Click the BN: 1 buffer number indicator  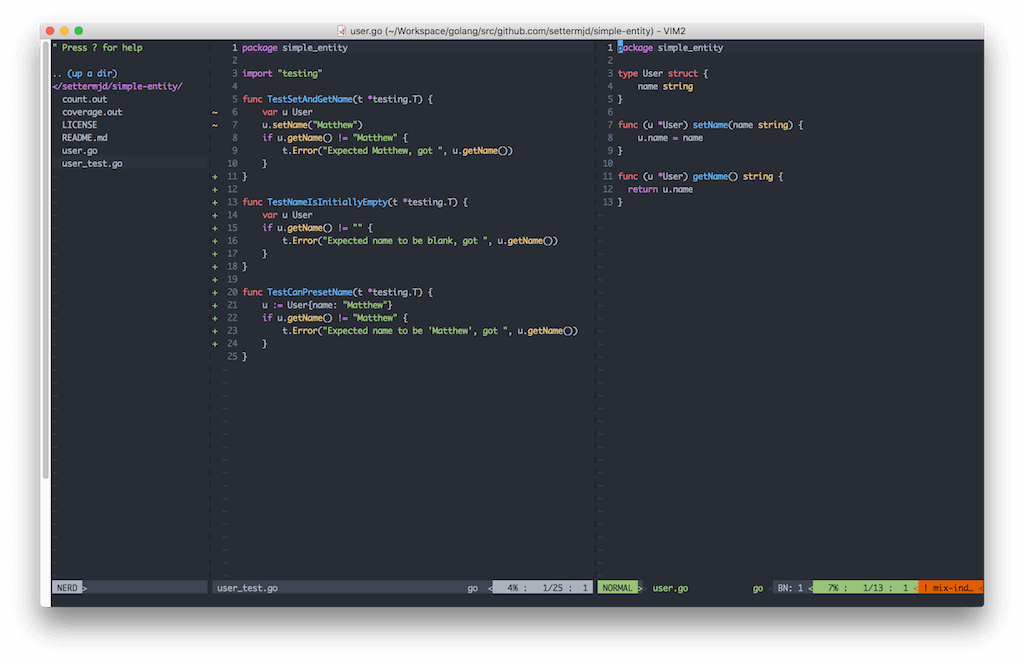(789, 587)
